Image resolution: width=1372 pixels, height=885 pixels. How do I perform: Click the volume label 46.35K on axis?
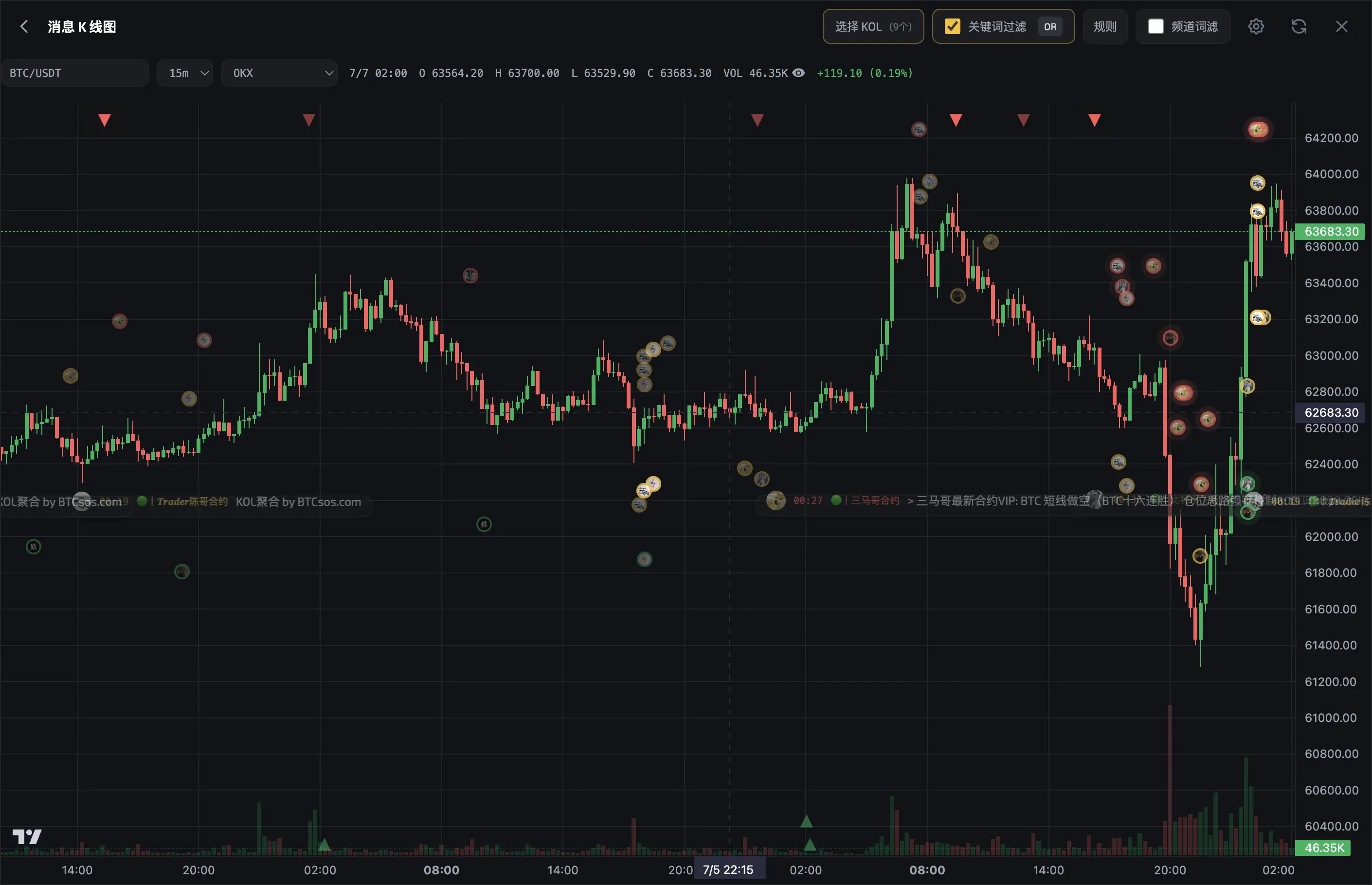click(x=1323, y=848)
